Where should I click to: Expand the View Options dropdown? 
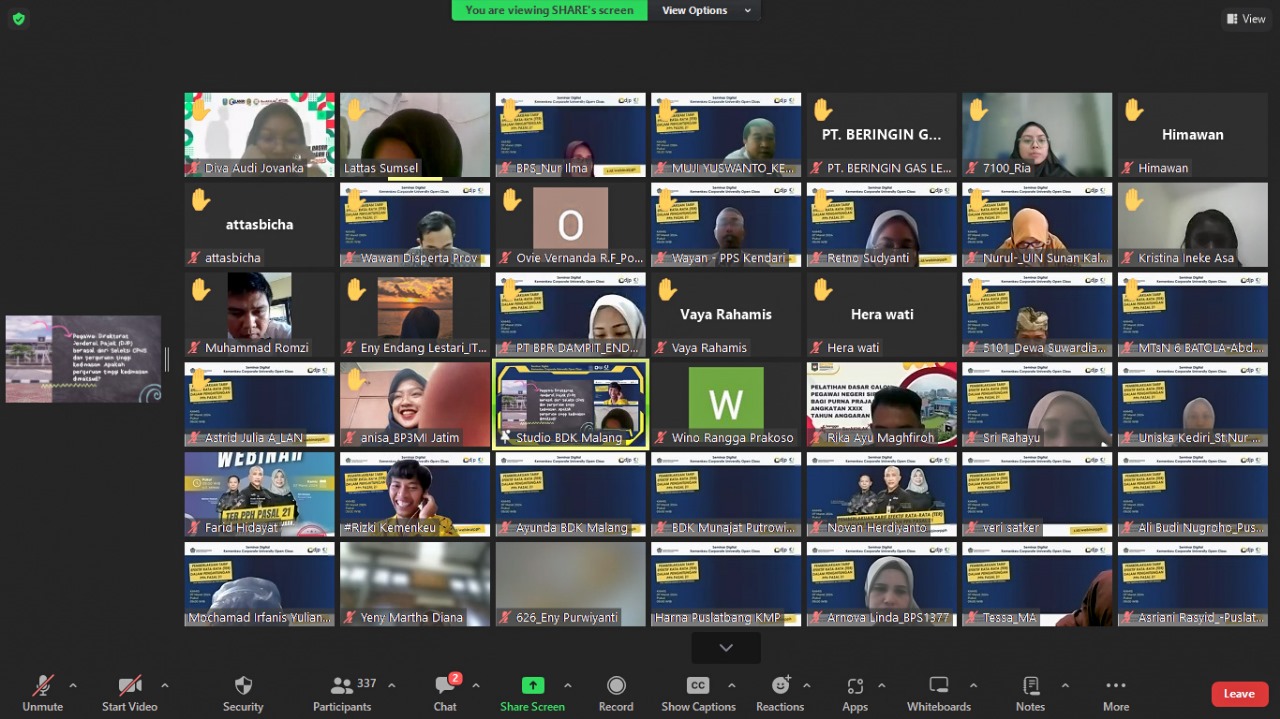(x=704, y=10)
